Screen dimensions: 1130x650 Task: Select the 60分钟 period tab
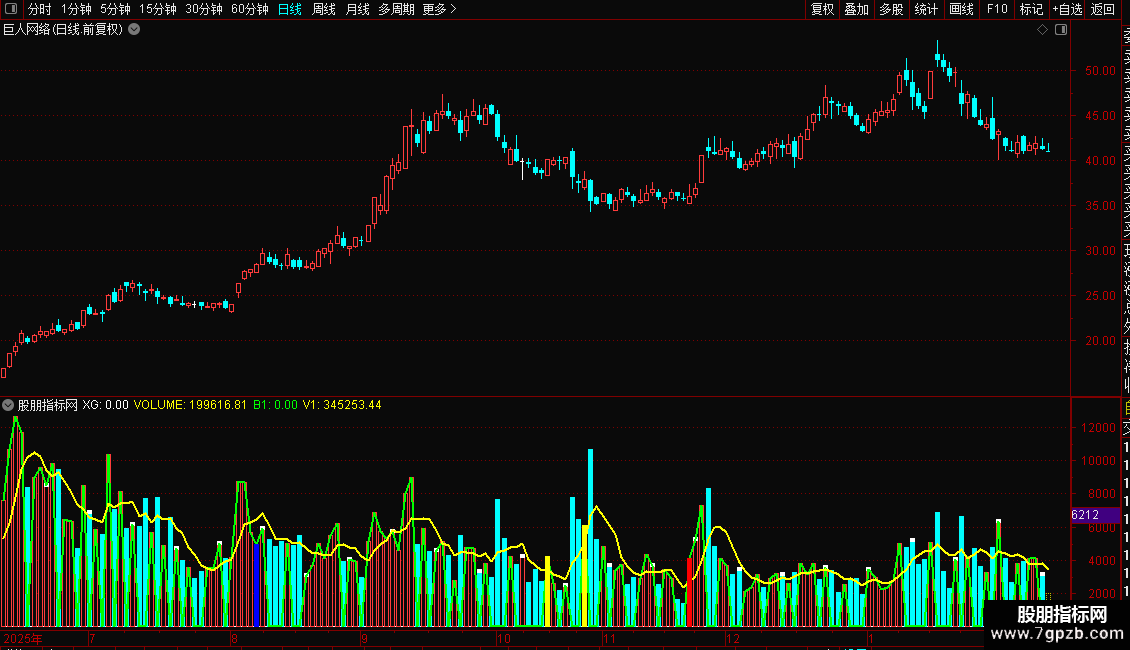pyautogui.click(x=250, y=9)
